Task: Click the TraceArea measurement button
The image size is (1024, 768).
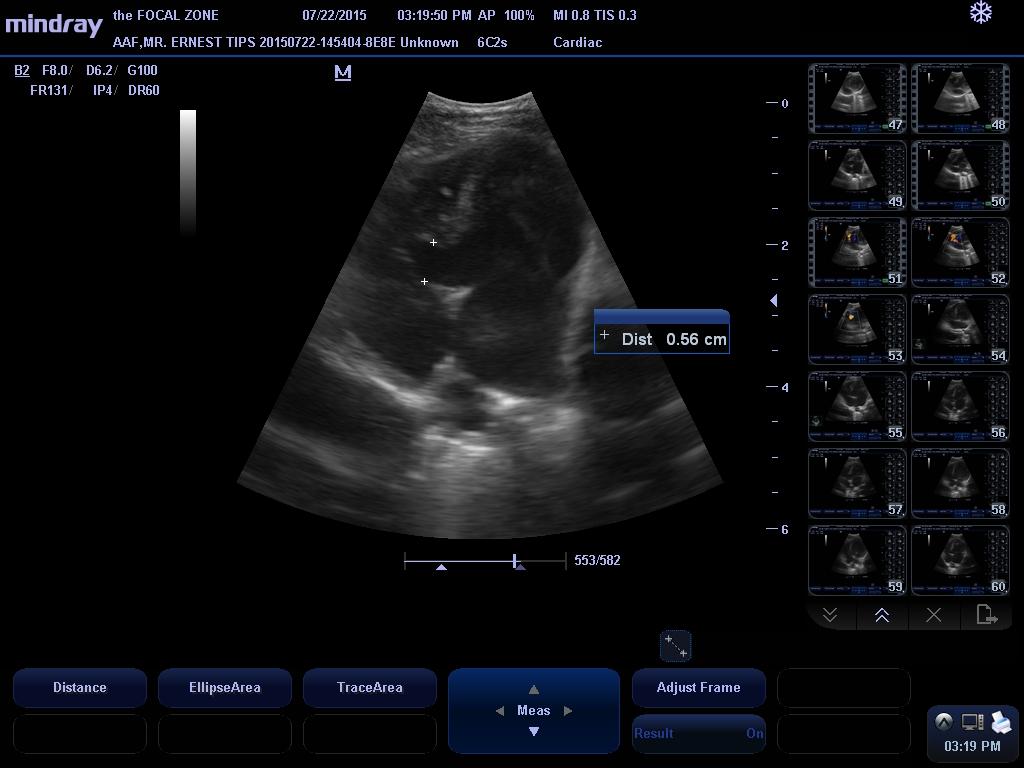Action: pos(369,687)
